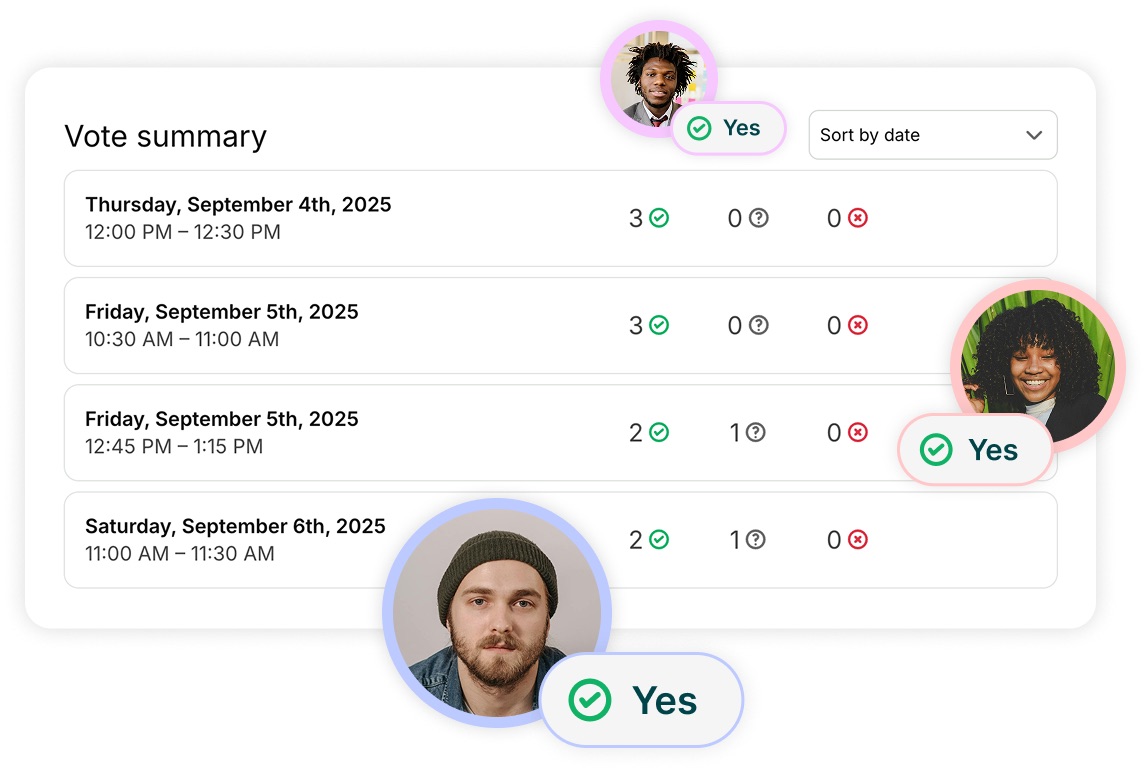The height and width of the screenshot is (774, 1146).
Task: Click green check icon for Saturday September 6th
Action: (659, 539)
